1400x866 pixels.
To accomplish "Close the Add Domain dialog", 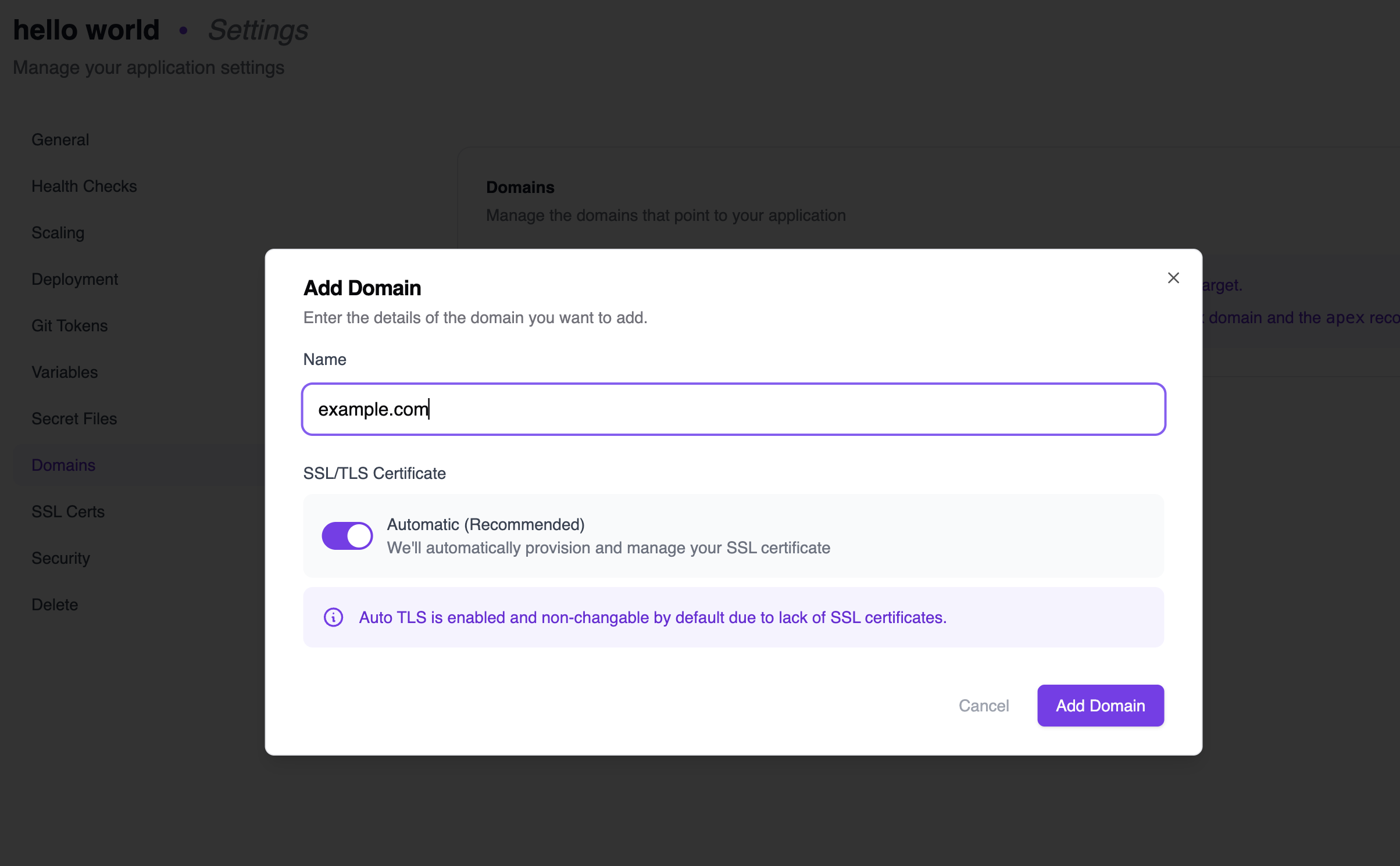I will coord(1173,278).
